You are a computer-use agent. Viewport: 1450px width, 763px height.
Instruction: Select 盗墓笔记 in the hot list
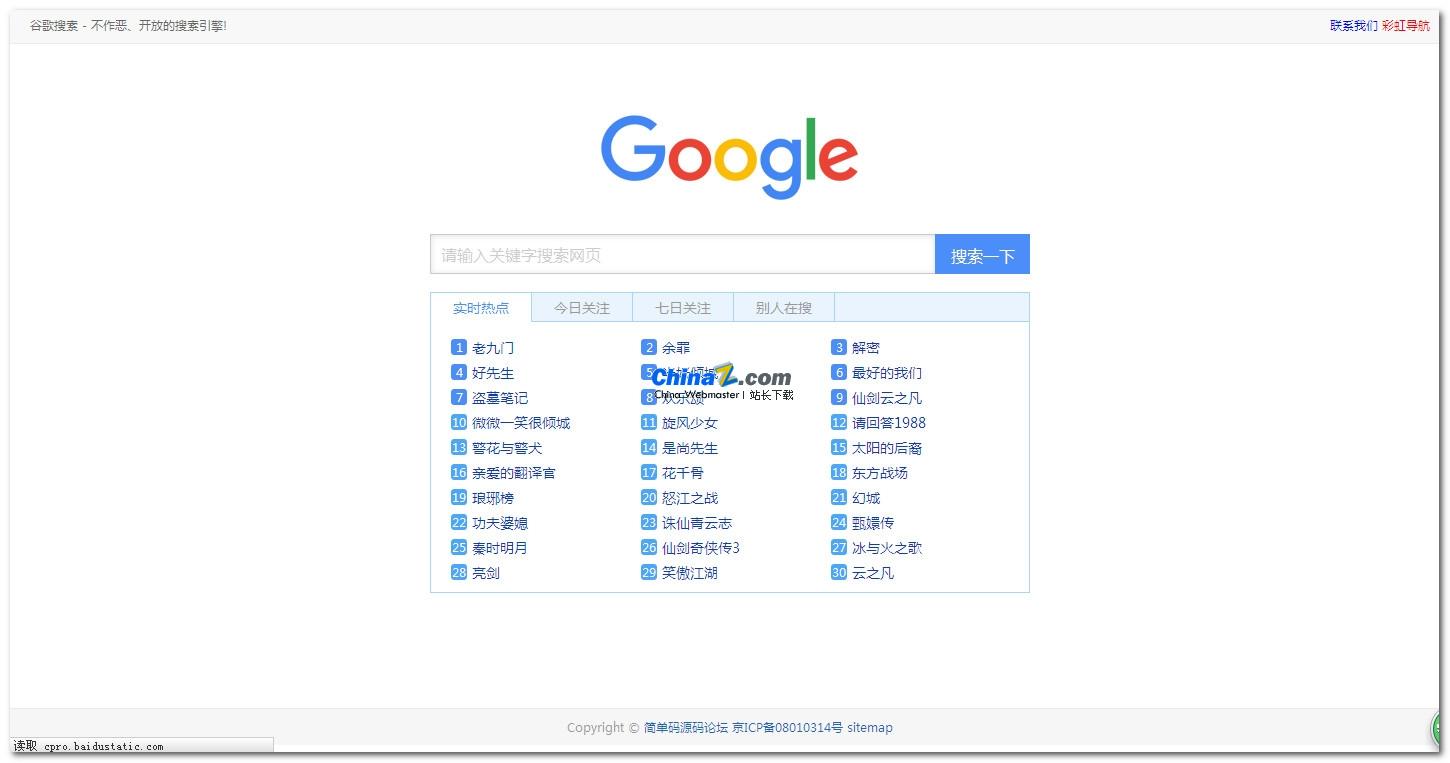pos(500,398)
